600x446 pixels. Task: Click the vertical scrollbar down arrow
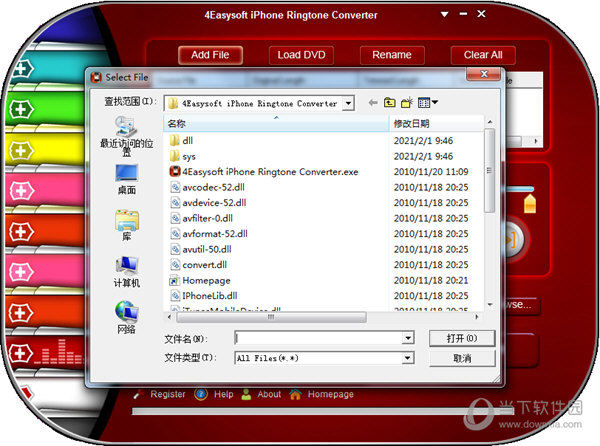(x=489, y=305)
